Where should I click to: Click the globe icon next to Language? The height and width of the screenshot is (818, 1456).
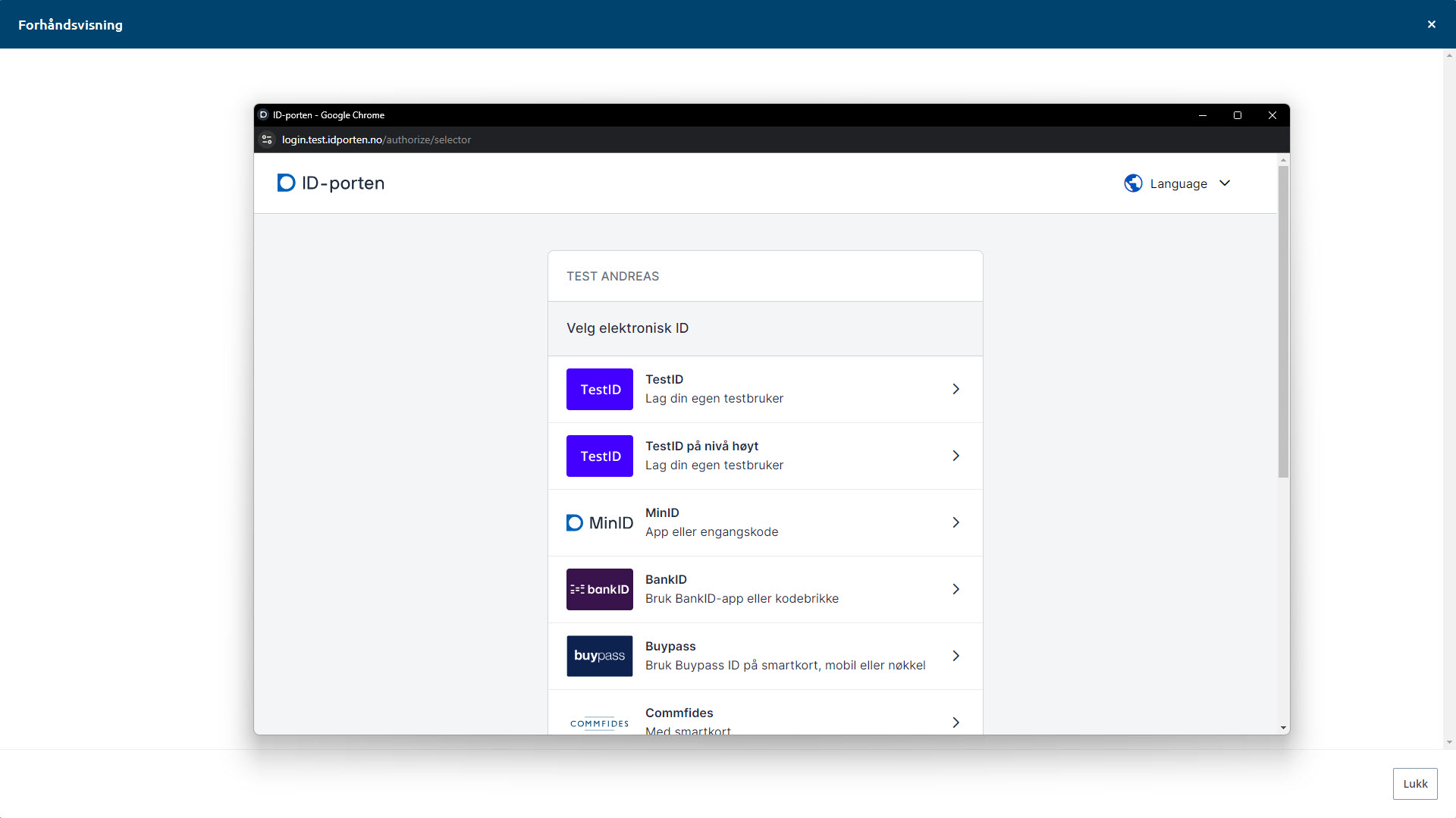[1133, 183]
